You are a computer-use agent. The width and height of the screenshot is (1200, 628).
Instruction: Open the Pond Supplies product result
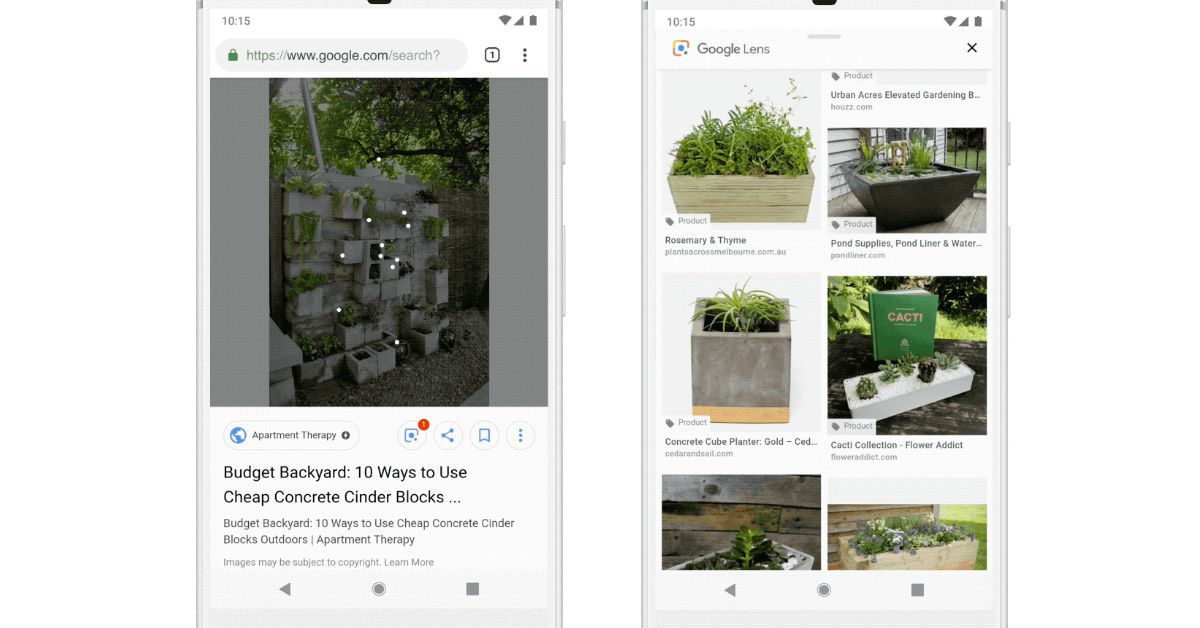(907, 180)
